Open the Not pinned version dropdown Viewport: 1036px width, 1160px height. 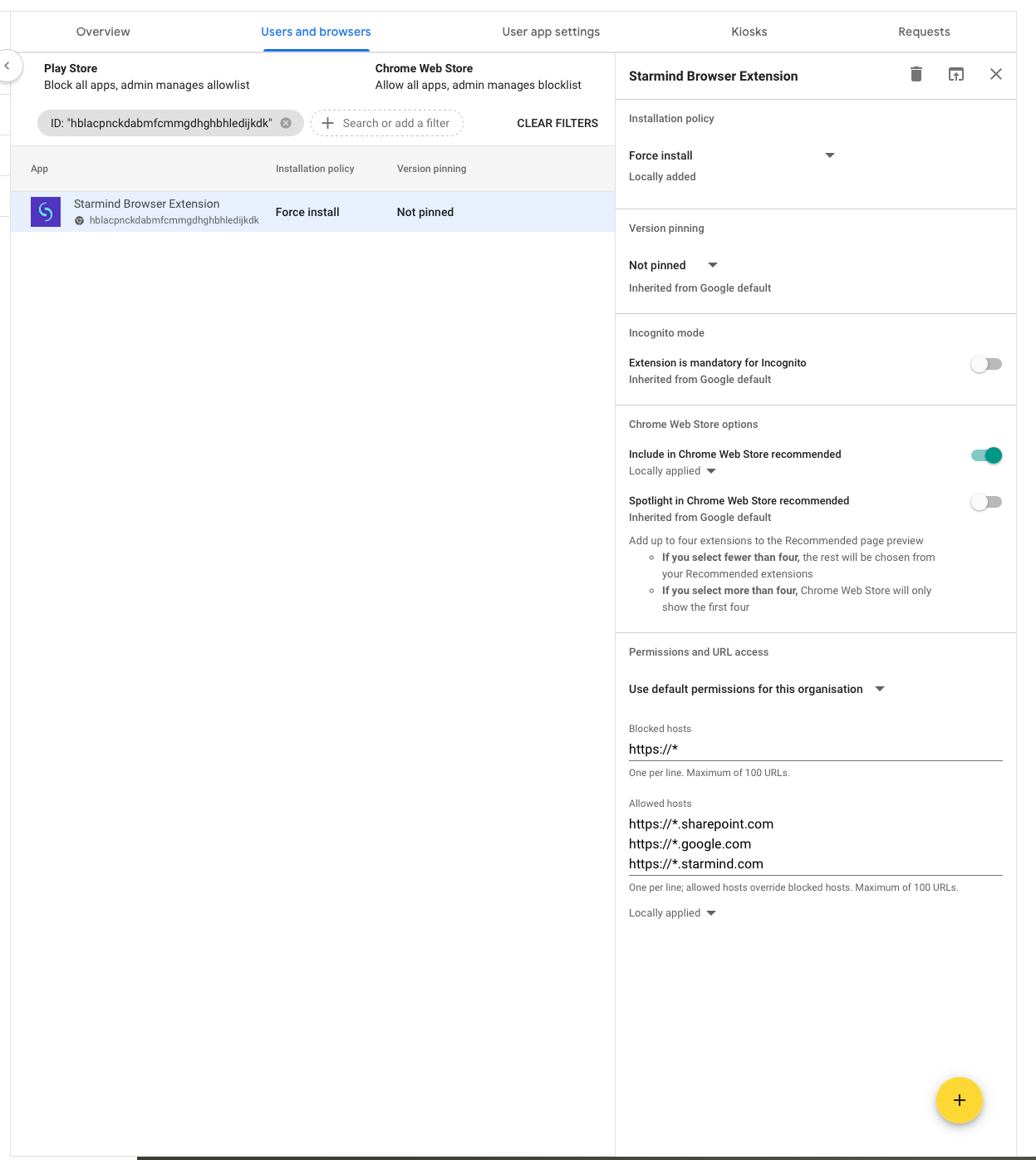tap(673, 265)
